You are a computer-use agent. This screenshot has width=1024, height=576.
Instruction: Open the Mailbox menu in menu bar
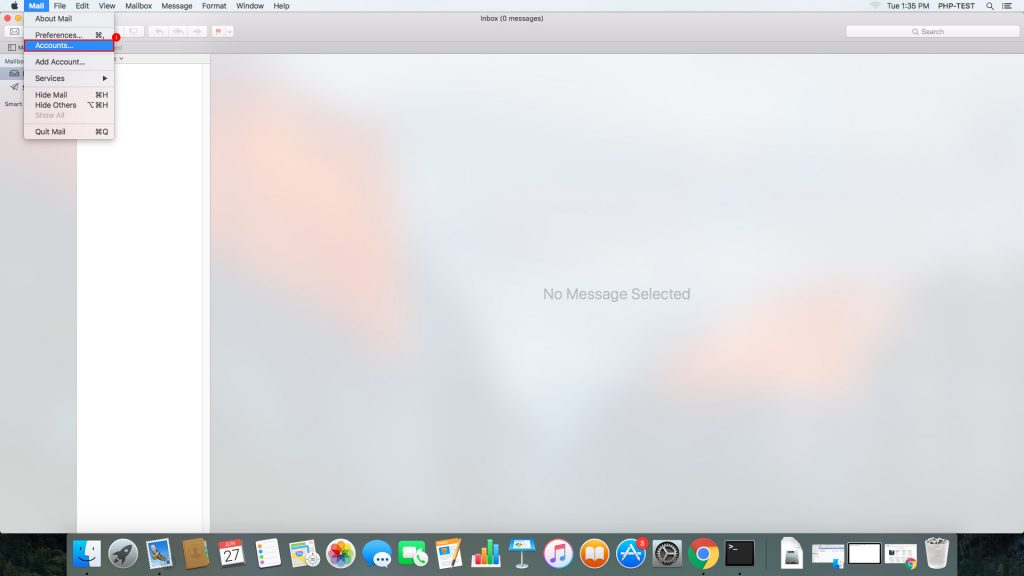pos(137,6)
